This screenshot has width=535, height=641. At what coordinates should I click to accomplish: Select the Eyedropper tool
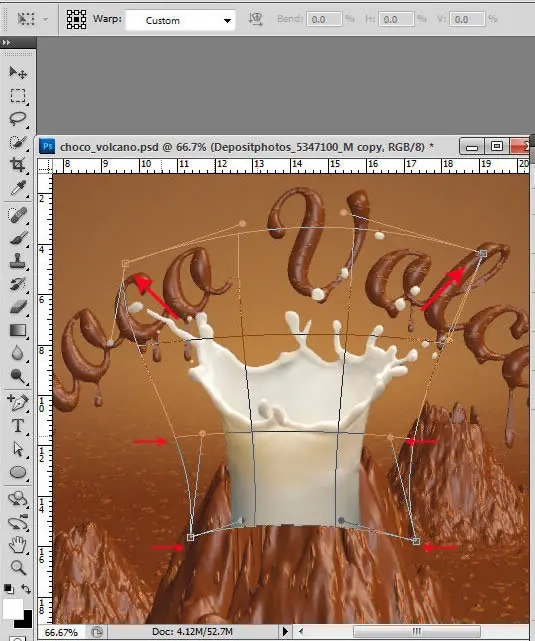(x=18, y=188)
